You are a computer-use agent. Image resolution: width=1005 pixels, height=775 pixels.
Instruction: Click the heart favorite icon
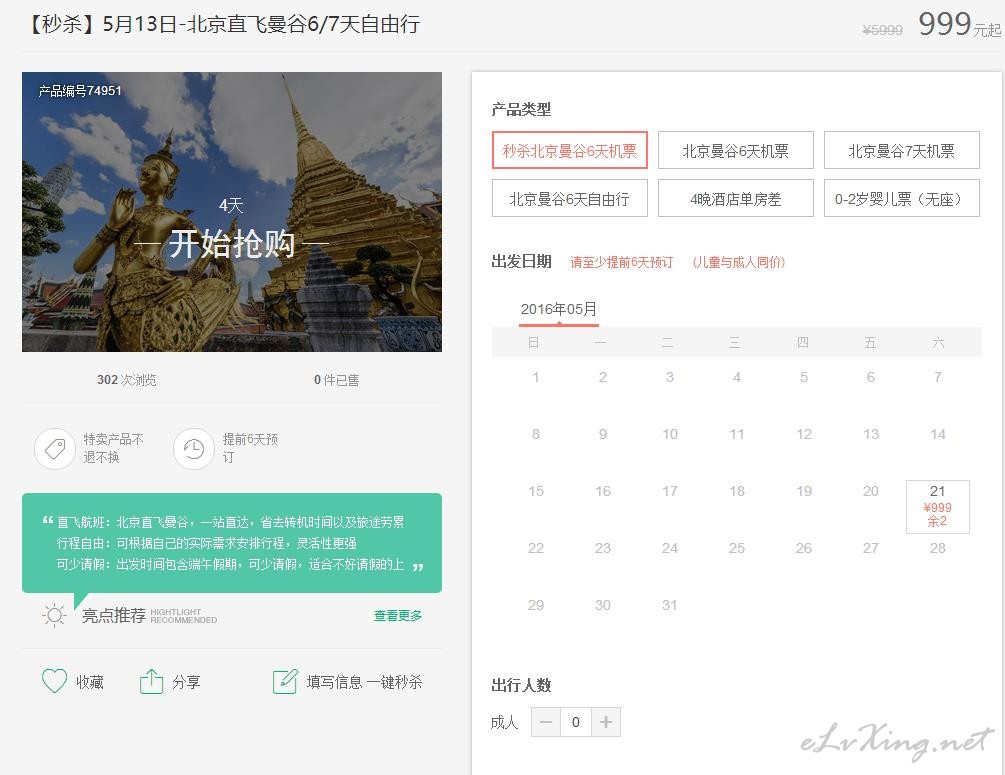(x=54, y=681)
